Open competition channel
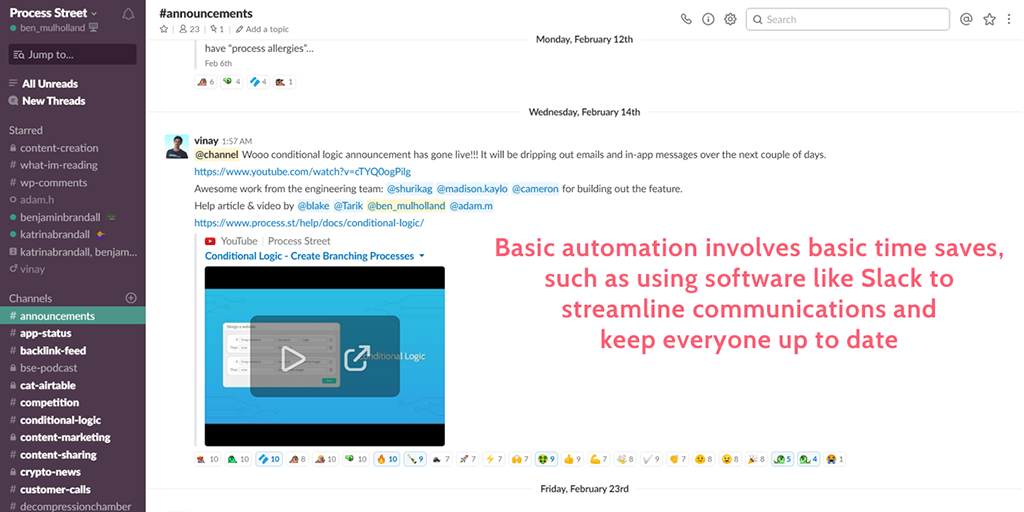The width and height of the screenshot is (1024, 512). pos(49,402)
